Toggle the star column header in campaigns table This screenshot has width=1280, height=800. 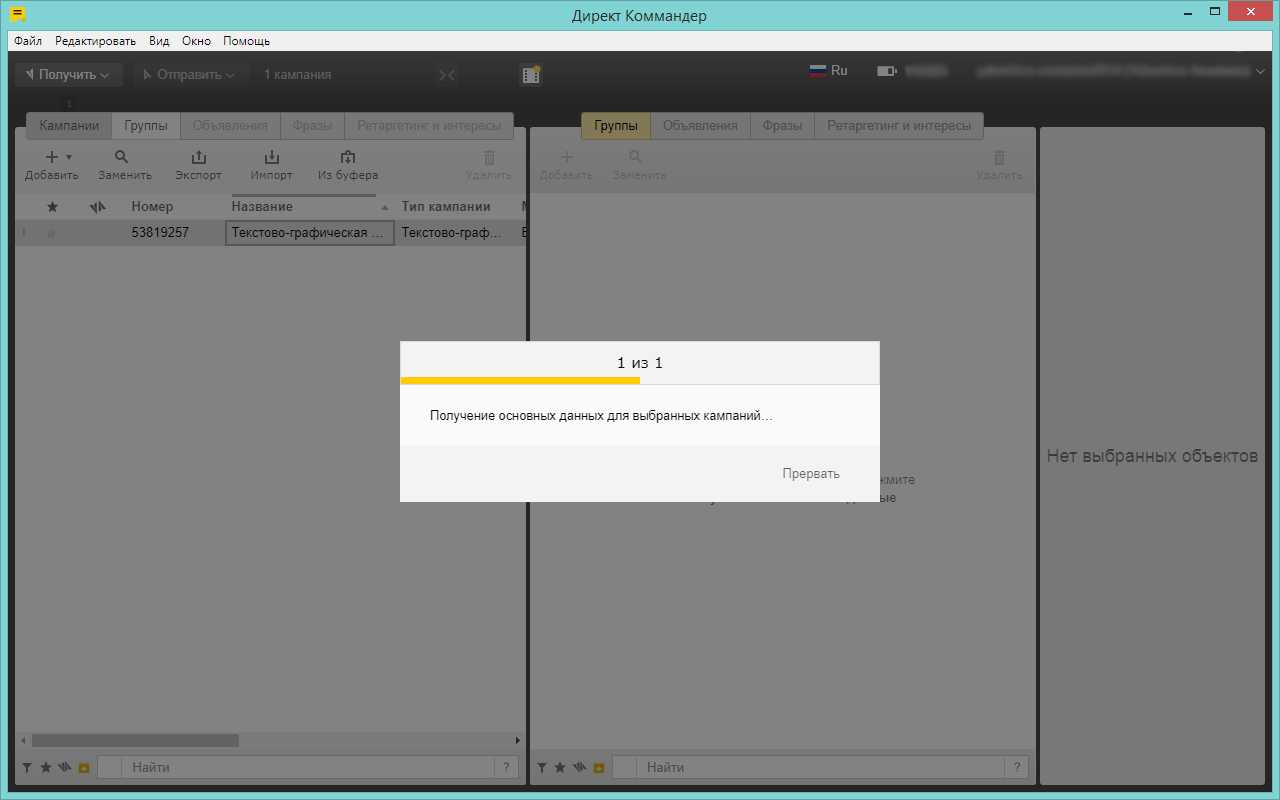[x=53, y=207]
